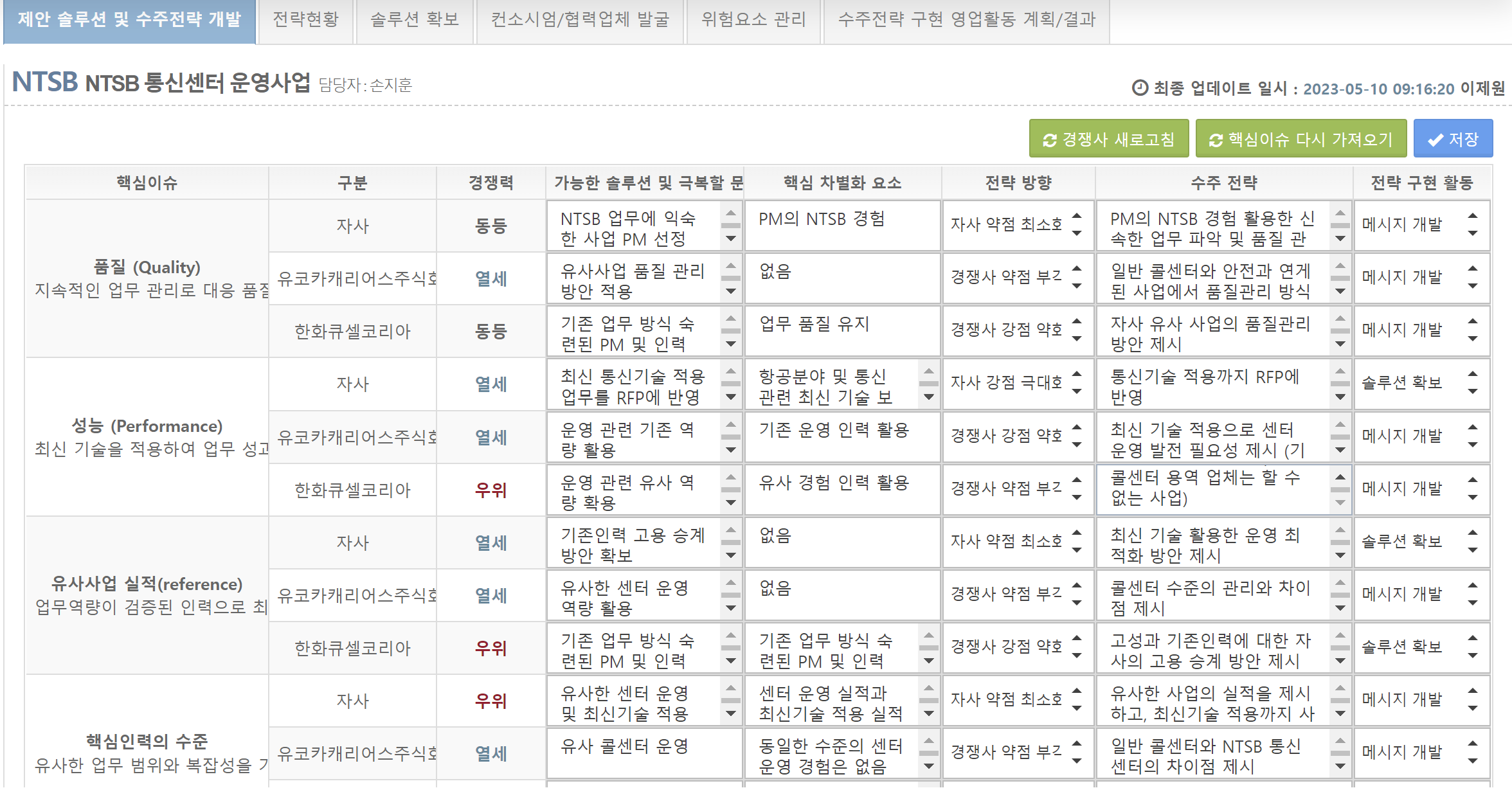
Task: Click the NTSB 통신센터 운영사업 title
Action: (198, 83)
